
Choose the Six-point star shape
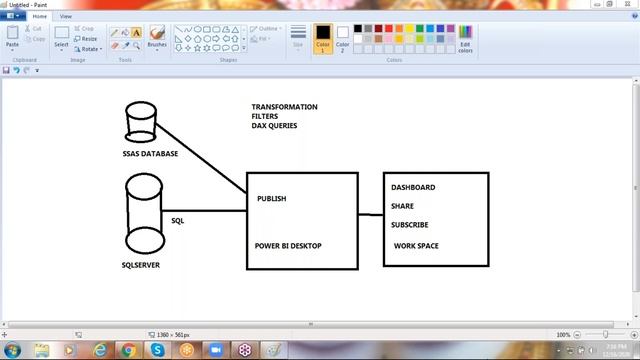pyautogui.click(x=207, y=48)
